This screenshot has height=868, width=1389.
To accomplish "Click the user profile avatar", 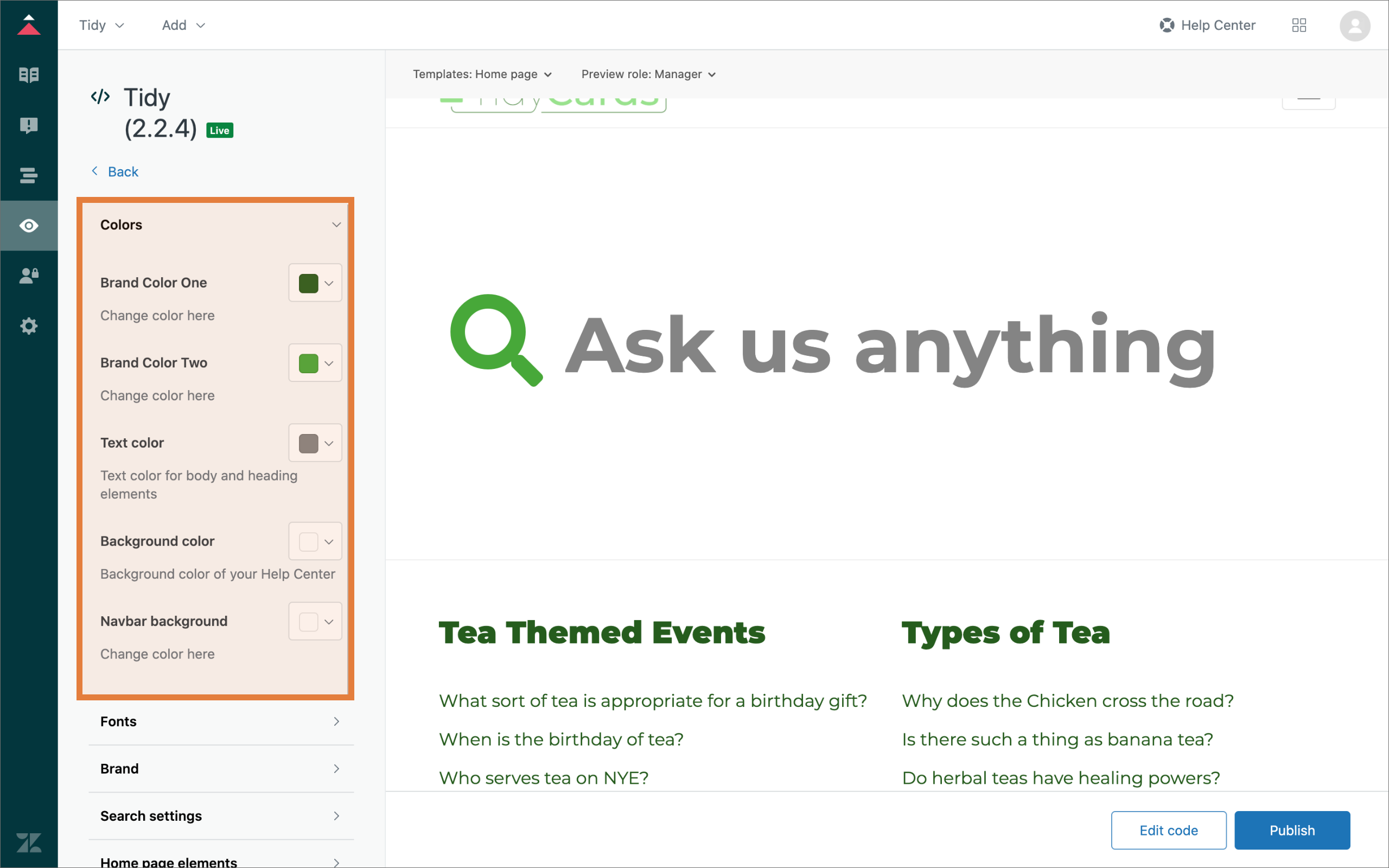I will point(1355,26).
